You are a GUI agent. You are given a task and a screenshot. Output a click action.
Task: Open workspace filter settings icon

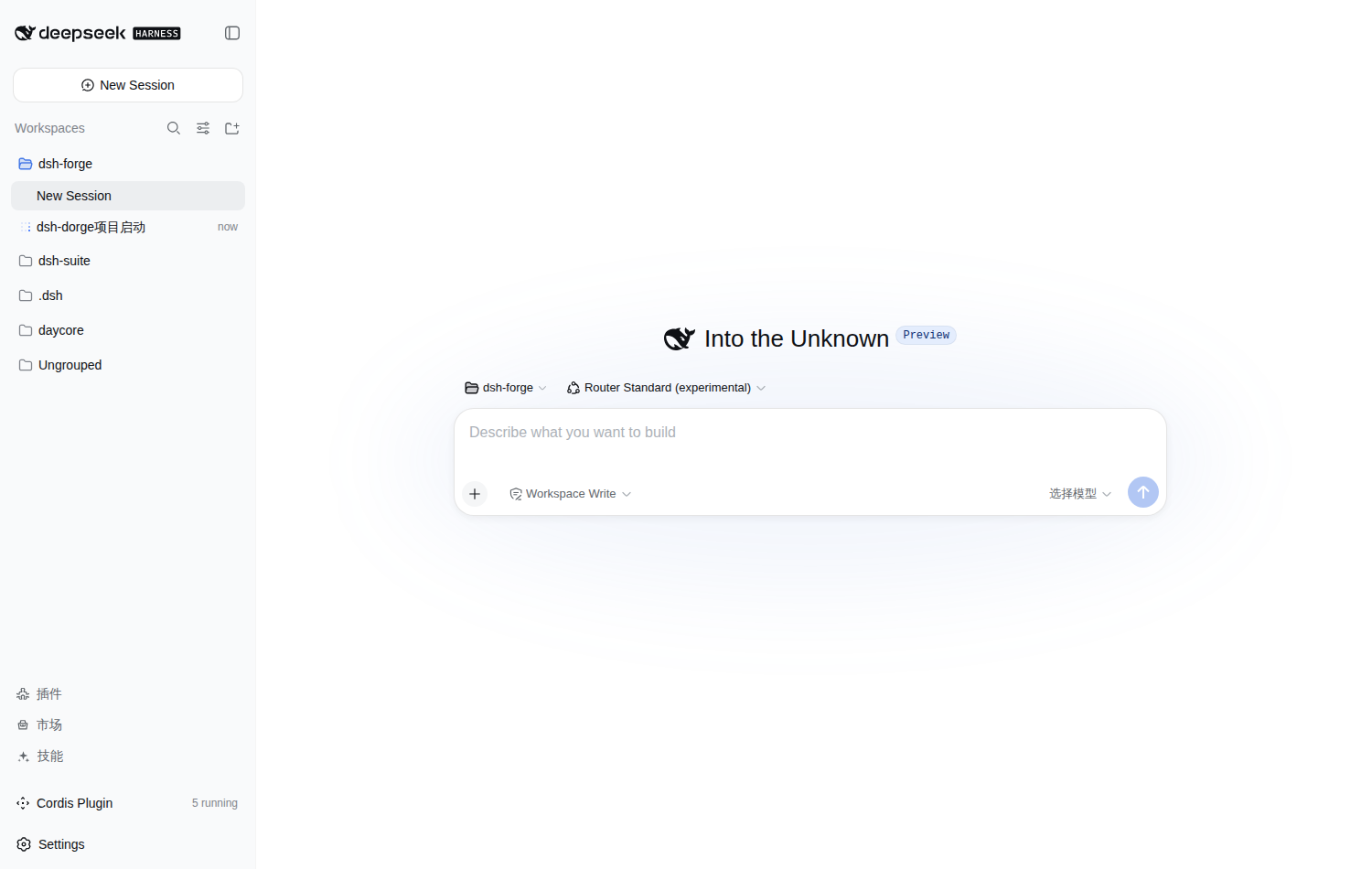coord(203,128)
